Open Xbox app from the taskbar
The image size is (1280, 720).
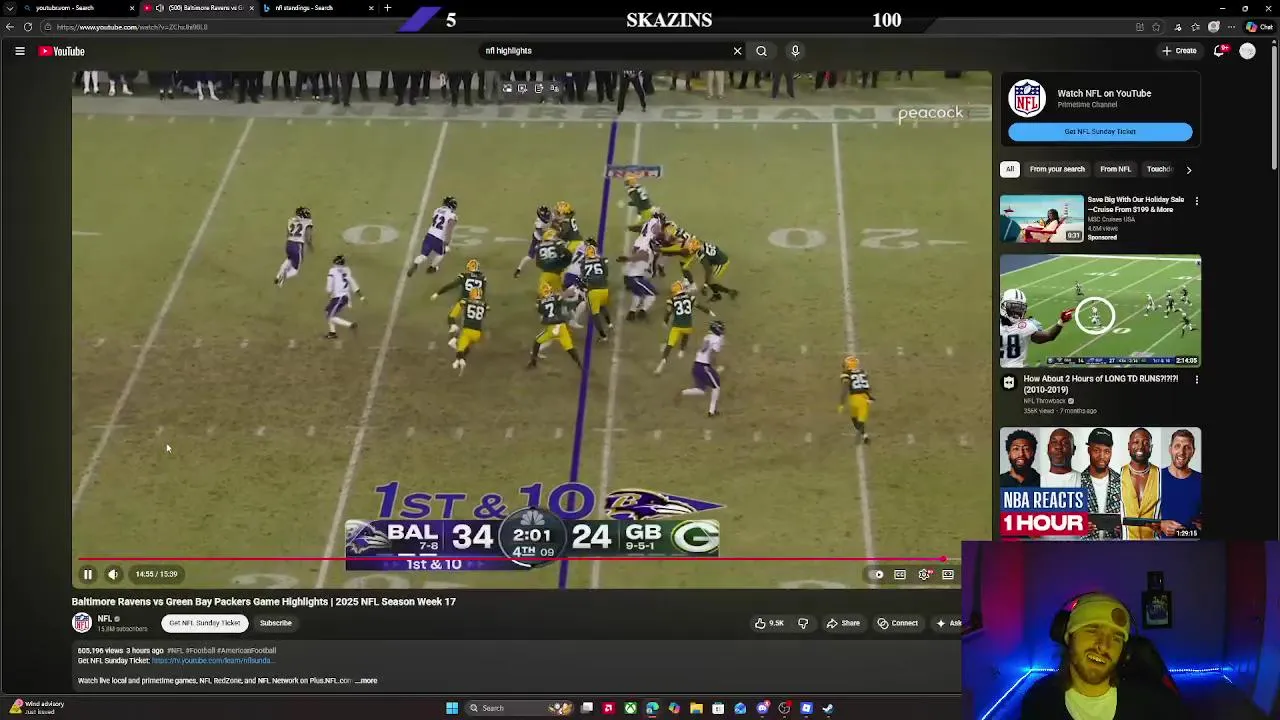coord(630,708)
